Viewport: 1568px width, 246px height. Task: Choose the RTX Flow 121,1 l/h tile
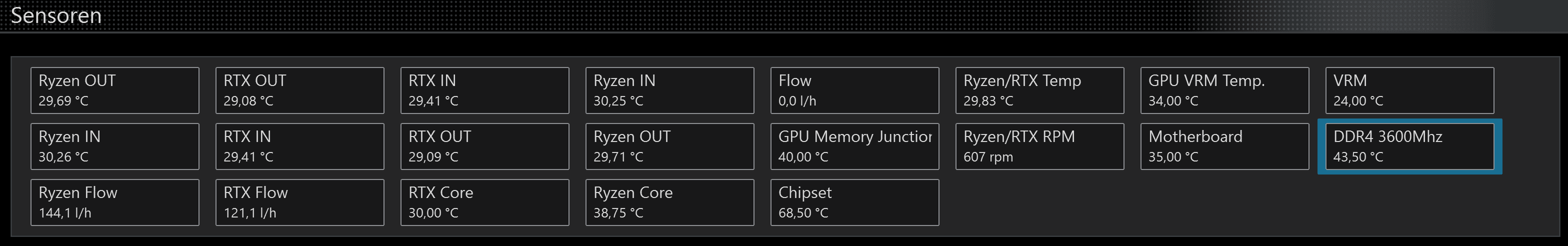[299, 202]
